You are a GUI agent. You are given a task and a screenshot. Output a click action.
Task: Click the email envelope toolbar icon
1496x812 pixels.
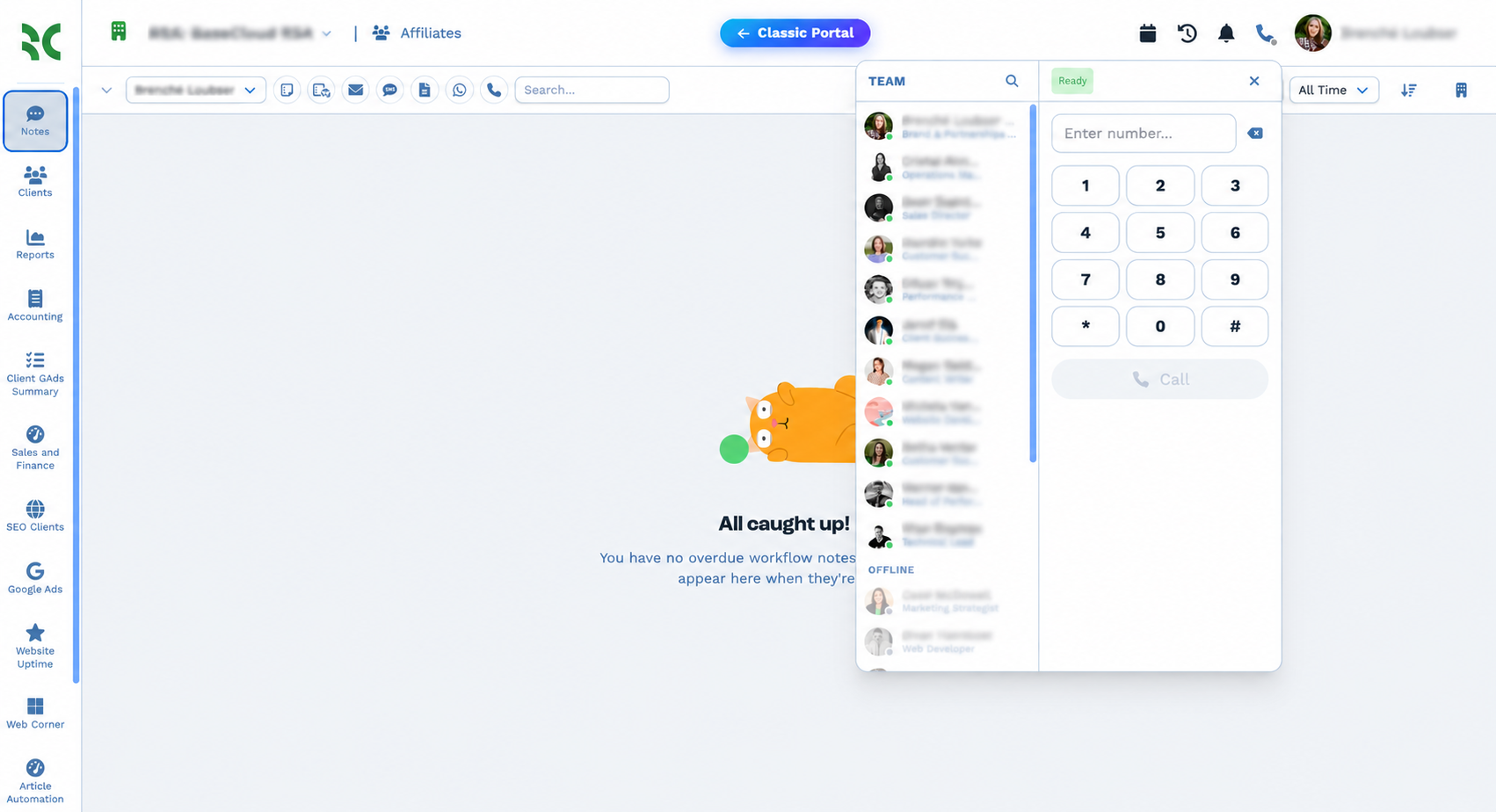coord(355,90)
